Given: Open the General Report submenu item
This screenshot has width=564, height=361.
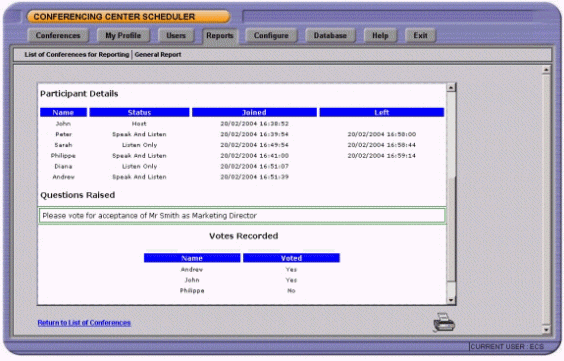Looking at the screenshot, I should [158, 55].
